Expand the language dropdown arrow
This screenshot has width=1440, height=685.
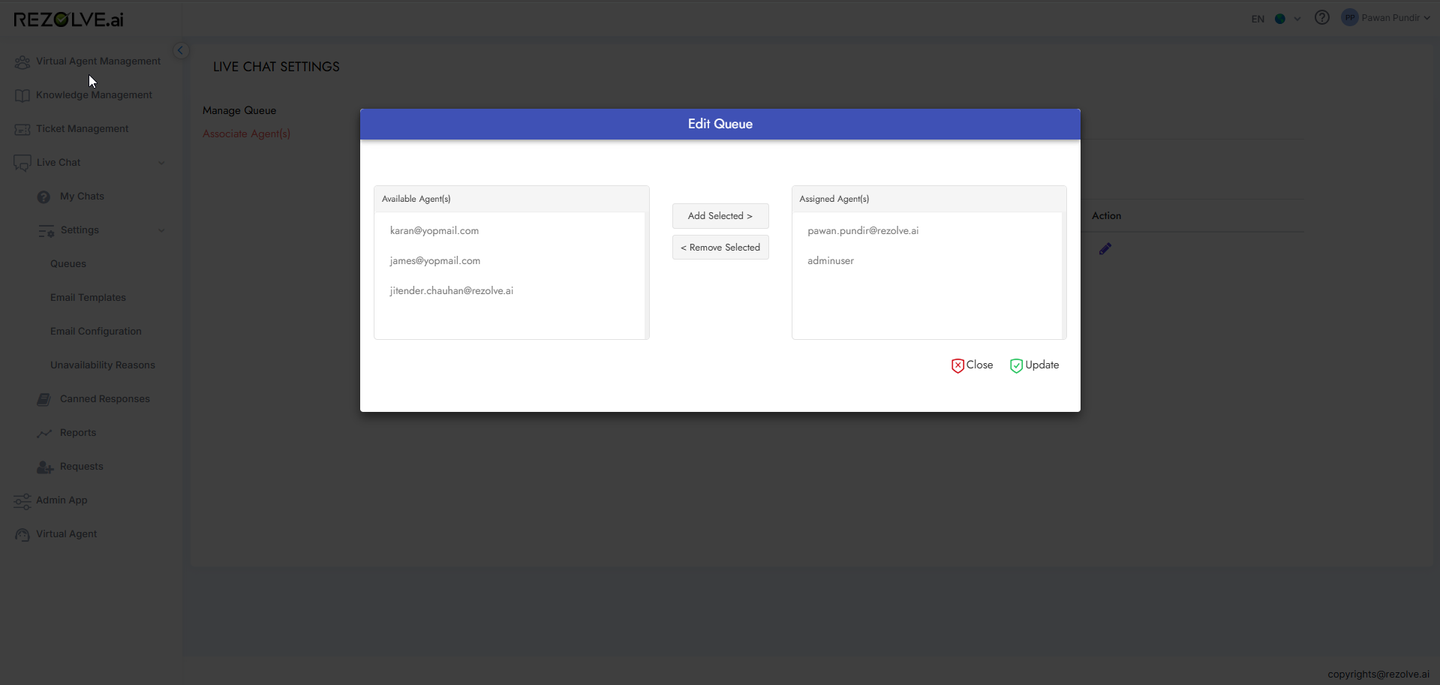click(1298, 19)
